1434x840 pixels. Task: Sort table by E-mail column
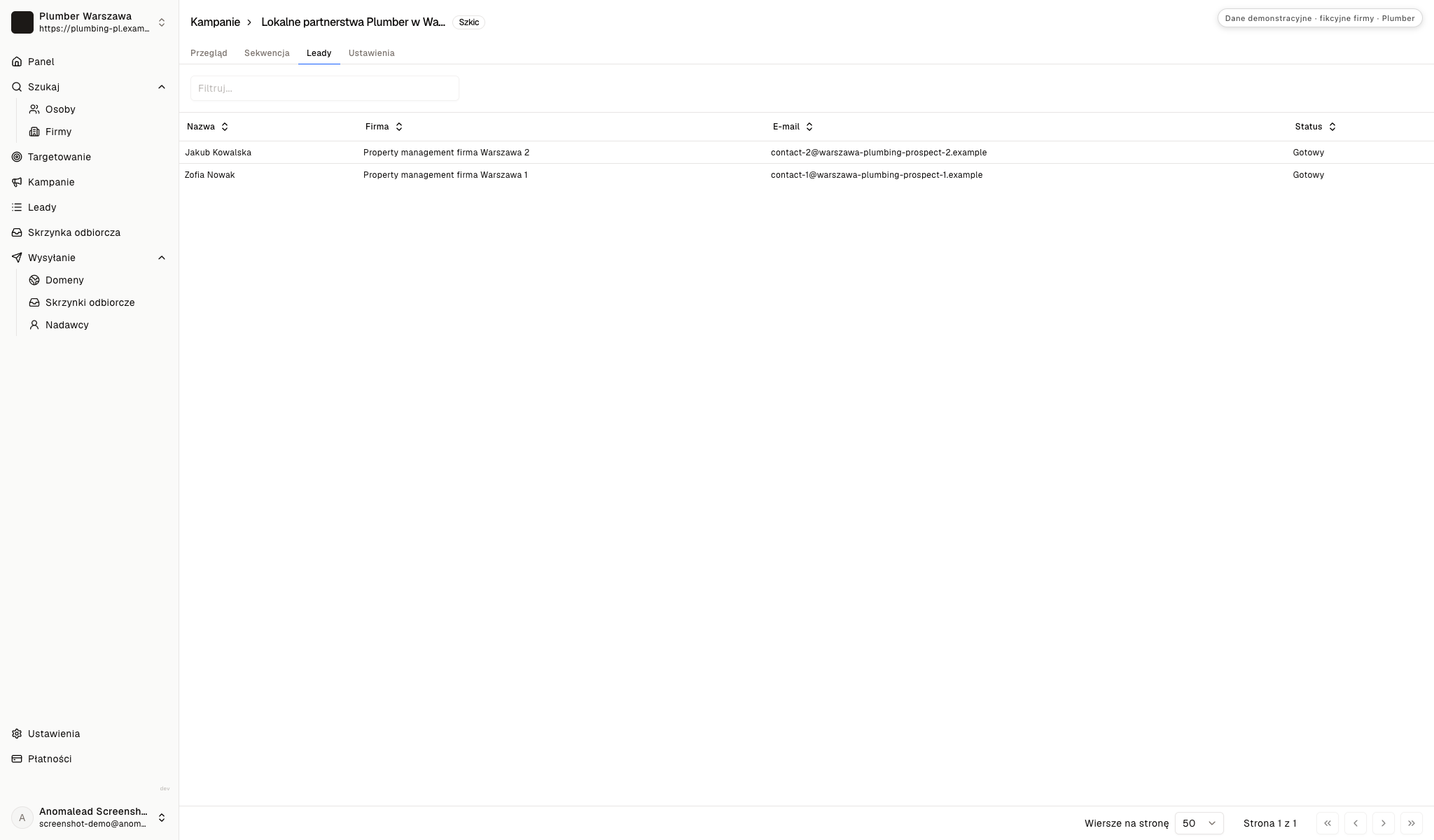pyautogui.click(x=793, y=127)
